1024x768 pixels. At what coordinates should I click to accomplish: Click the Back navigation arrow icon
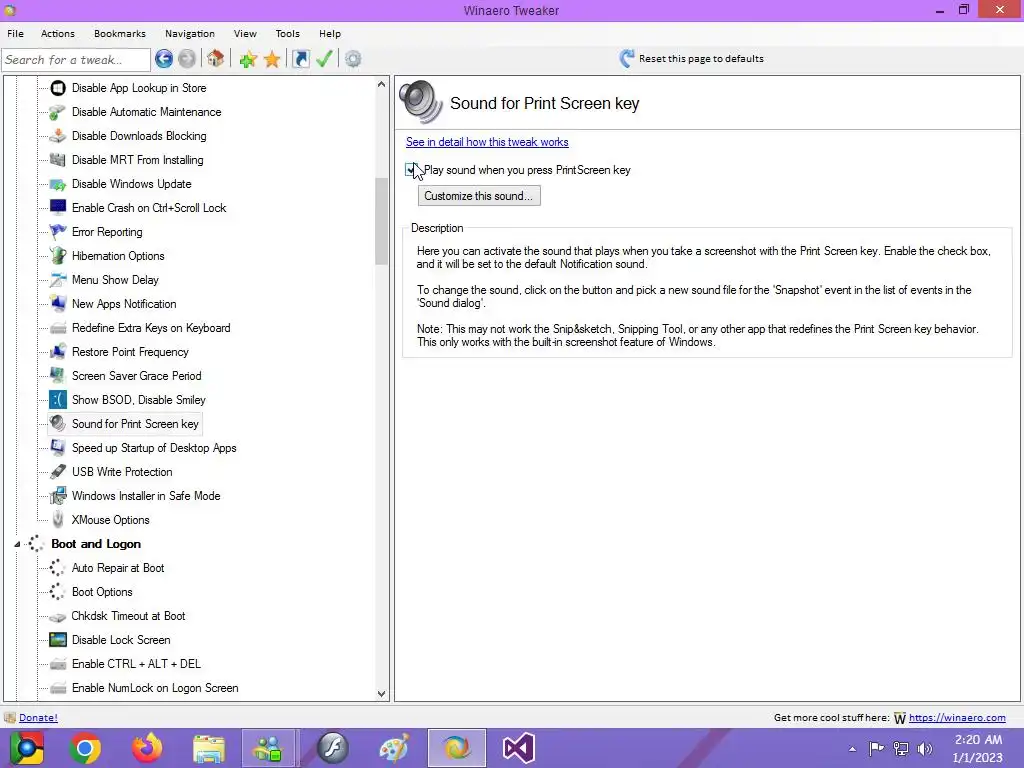pos(164,59)
